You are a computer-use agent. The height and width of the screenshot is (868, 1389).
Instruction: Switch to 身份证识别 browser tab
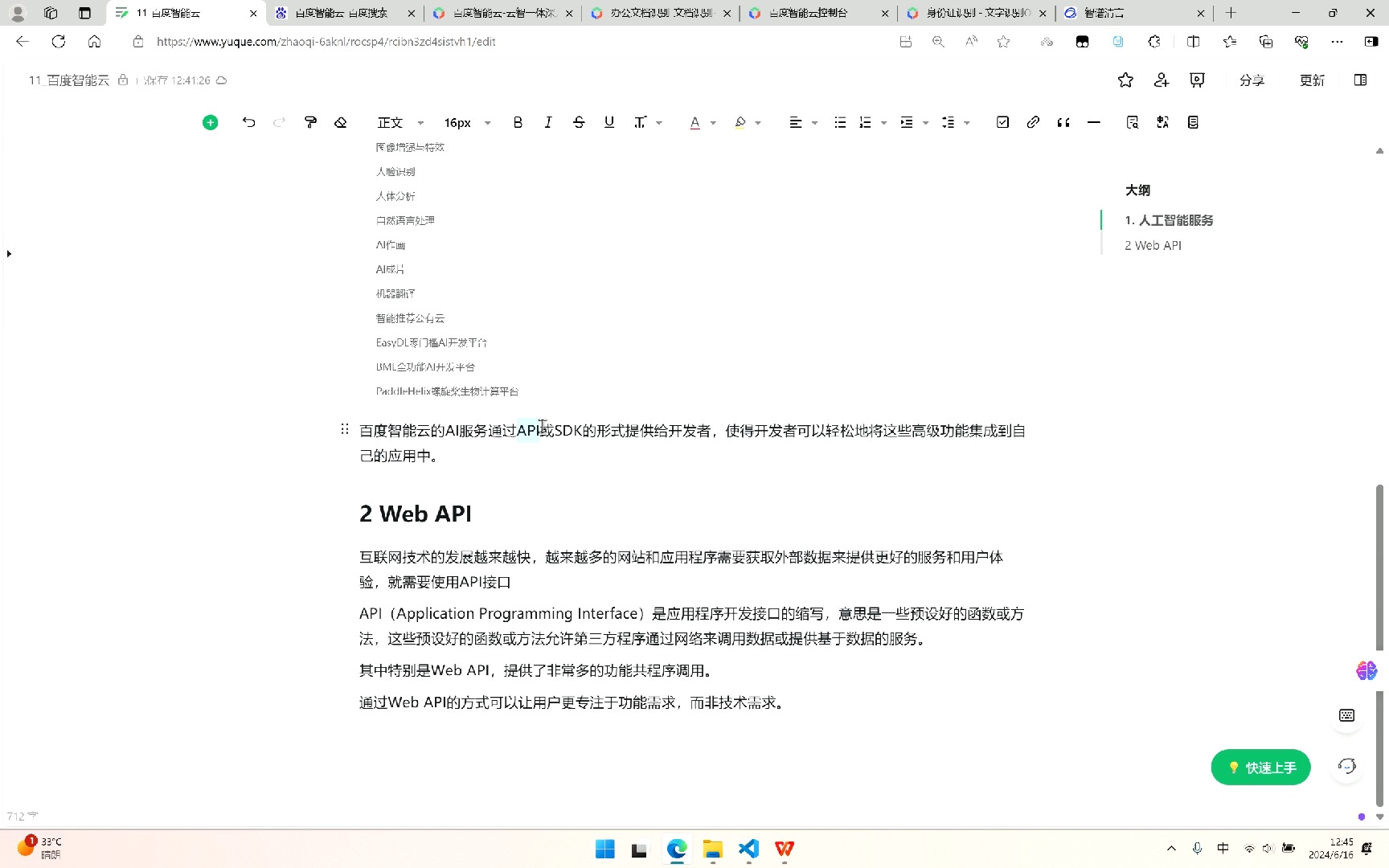pyautogui.click(x=977, y=13)
